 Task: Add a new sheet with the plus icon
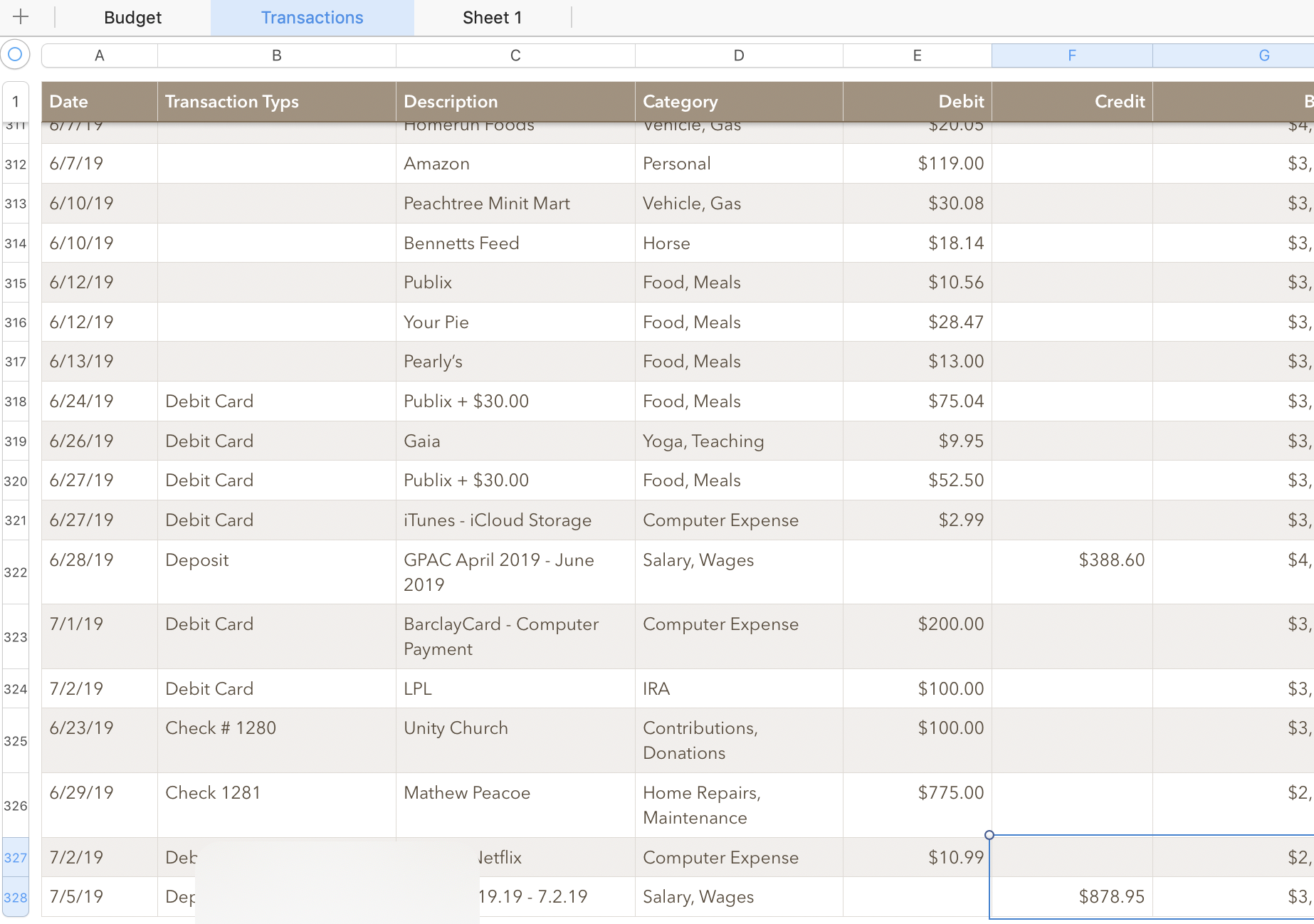[21, 17]
